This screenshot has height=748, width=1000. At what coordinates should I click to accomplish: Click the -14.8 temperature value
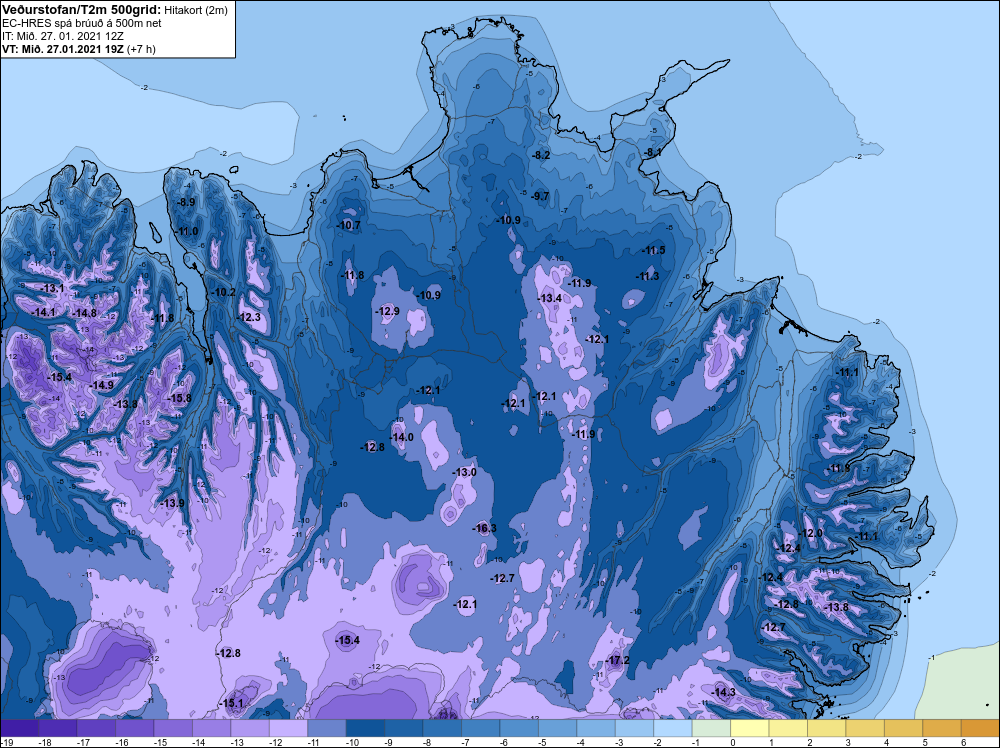tap(85, 313)
